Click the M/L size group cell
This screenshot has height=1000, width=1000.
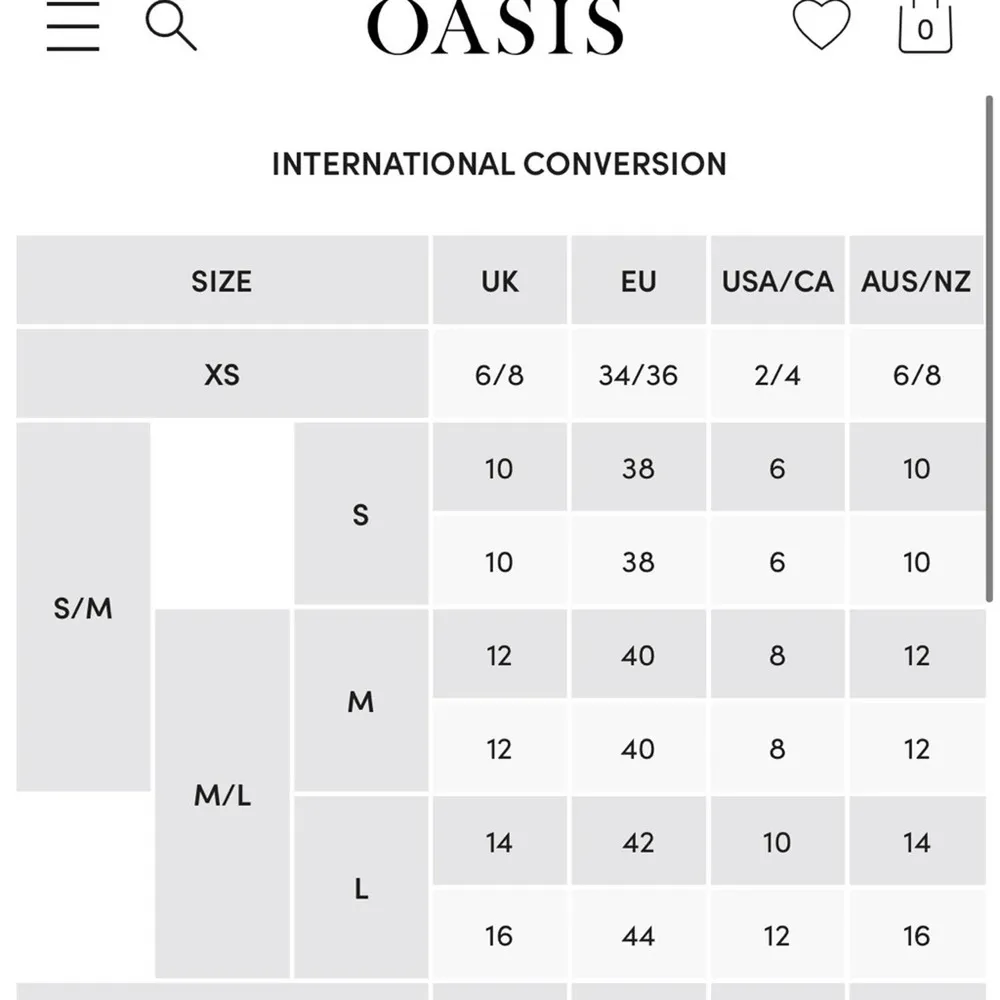(222, 795)
